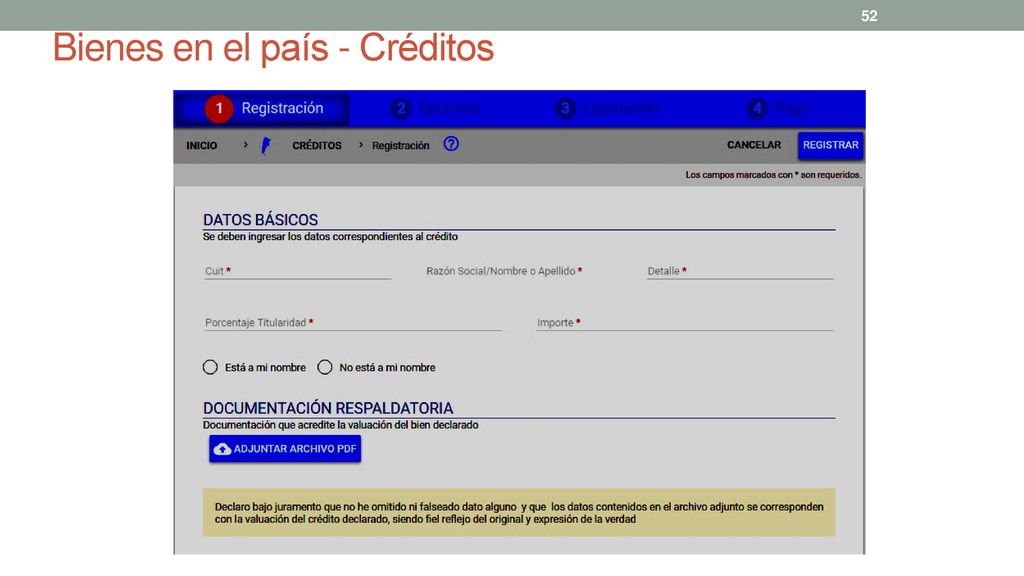
Task: Focus Porcentaje Titularidad input field
Action: (x=353, y=323)
